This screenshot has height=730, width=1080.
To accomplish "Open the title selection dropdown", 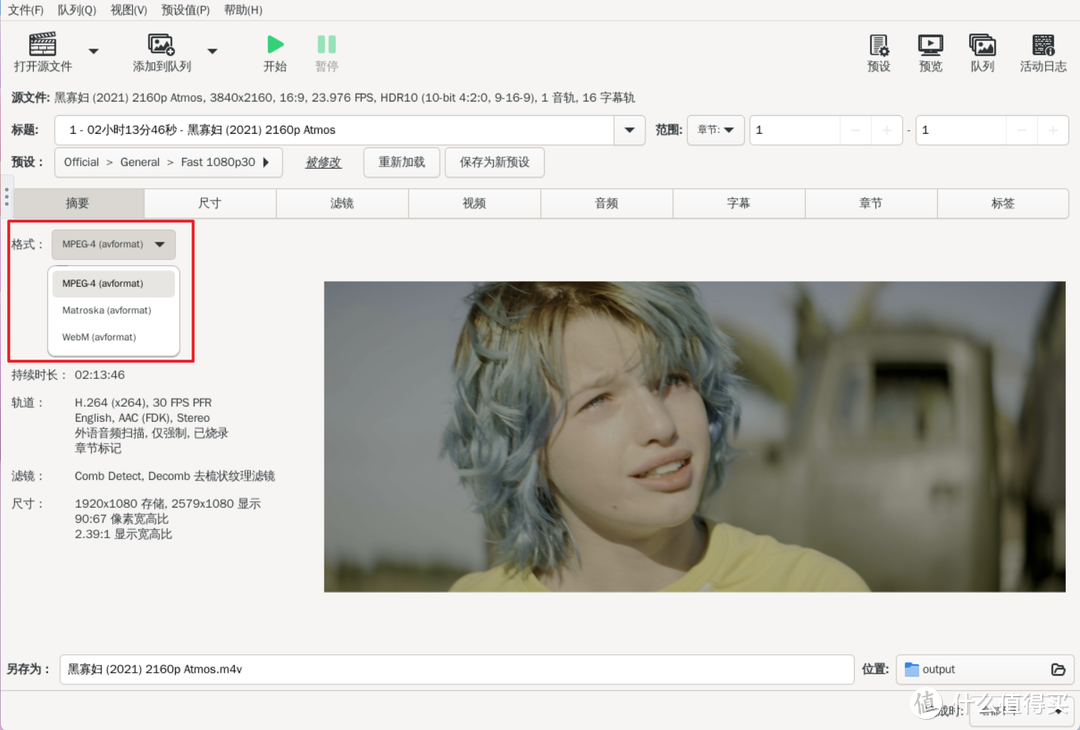I will 629,130.
